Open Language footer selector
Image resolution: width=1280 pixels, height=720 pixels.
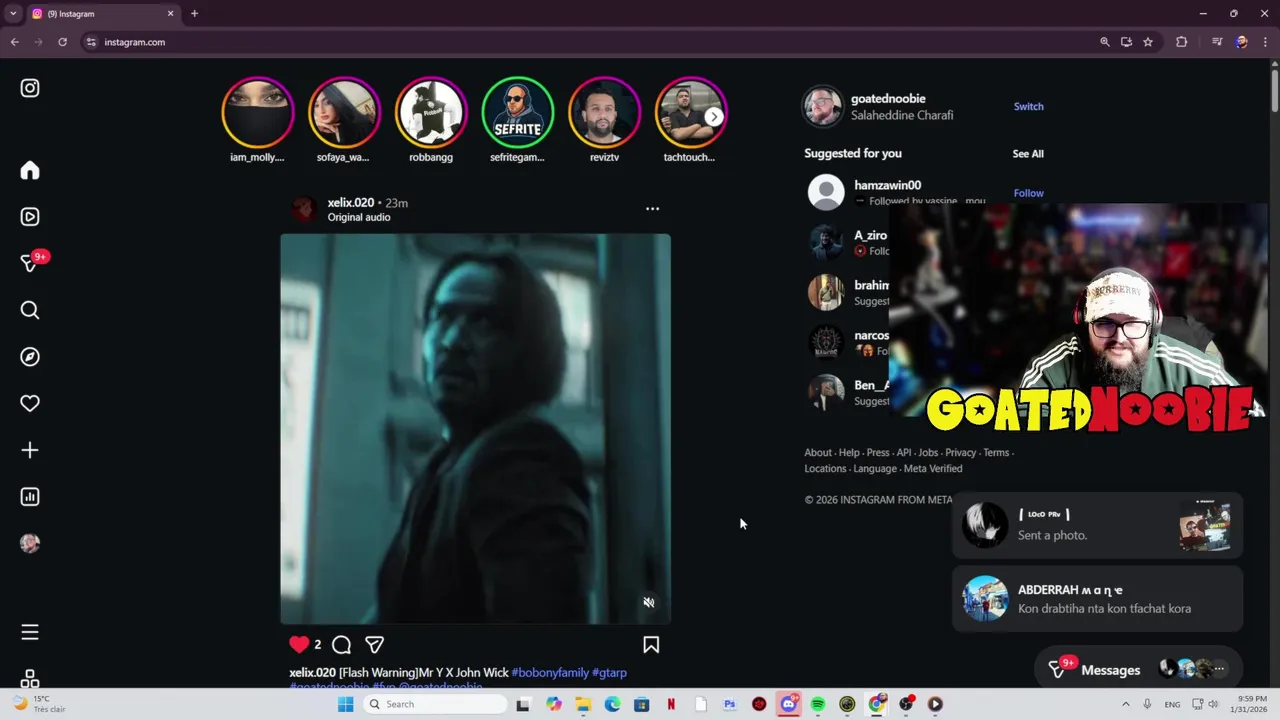click(875, 468)
